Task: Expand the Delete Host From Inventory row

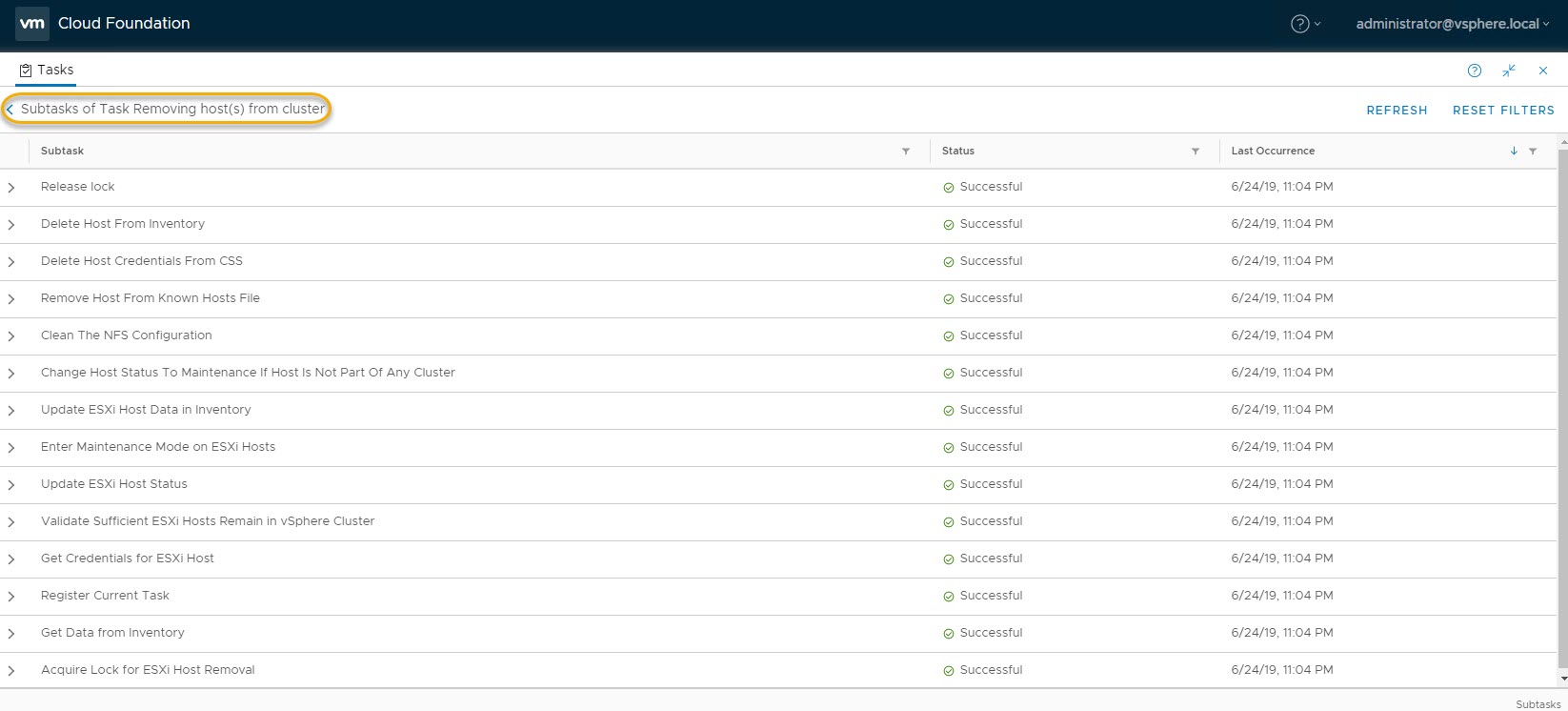Action: tap(11, 225)
